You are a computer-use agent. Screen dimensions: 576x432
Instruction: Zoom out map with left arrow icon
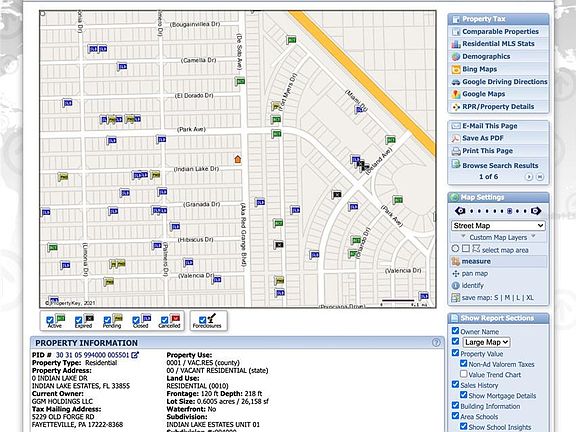point(460,211)
